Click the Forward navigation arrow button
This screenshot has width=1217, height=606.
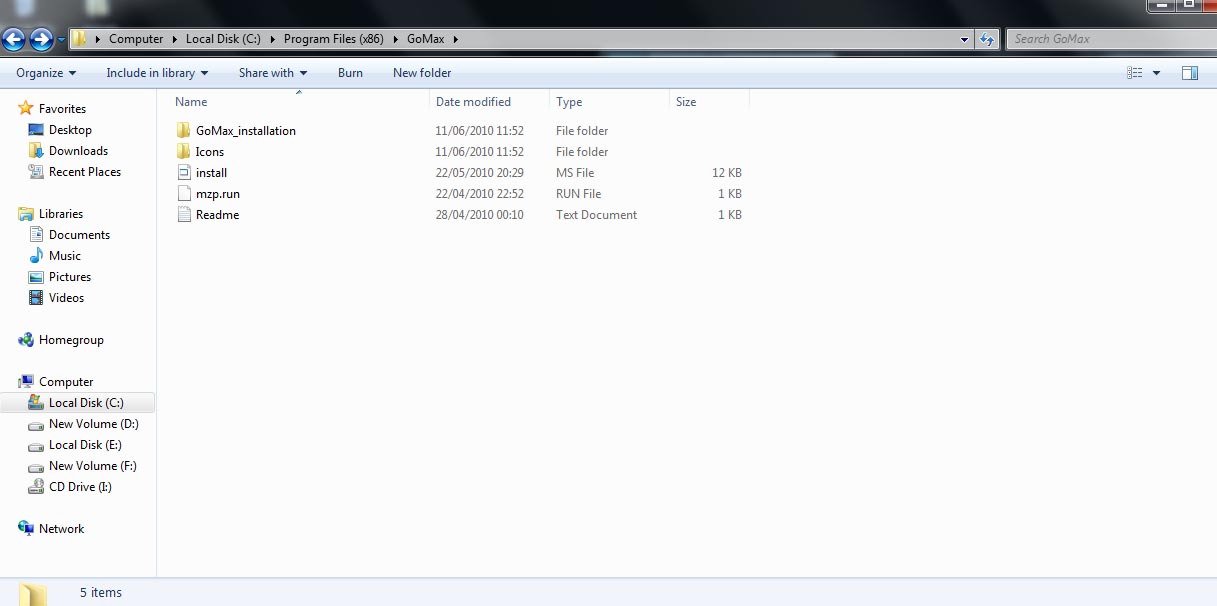point(41,39)
